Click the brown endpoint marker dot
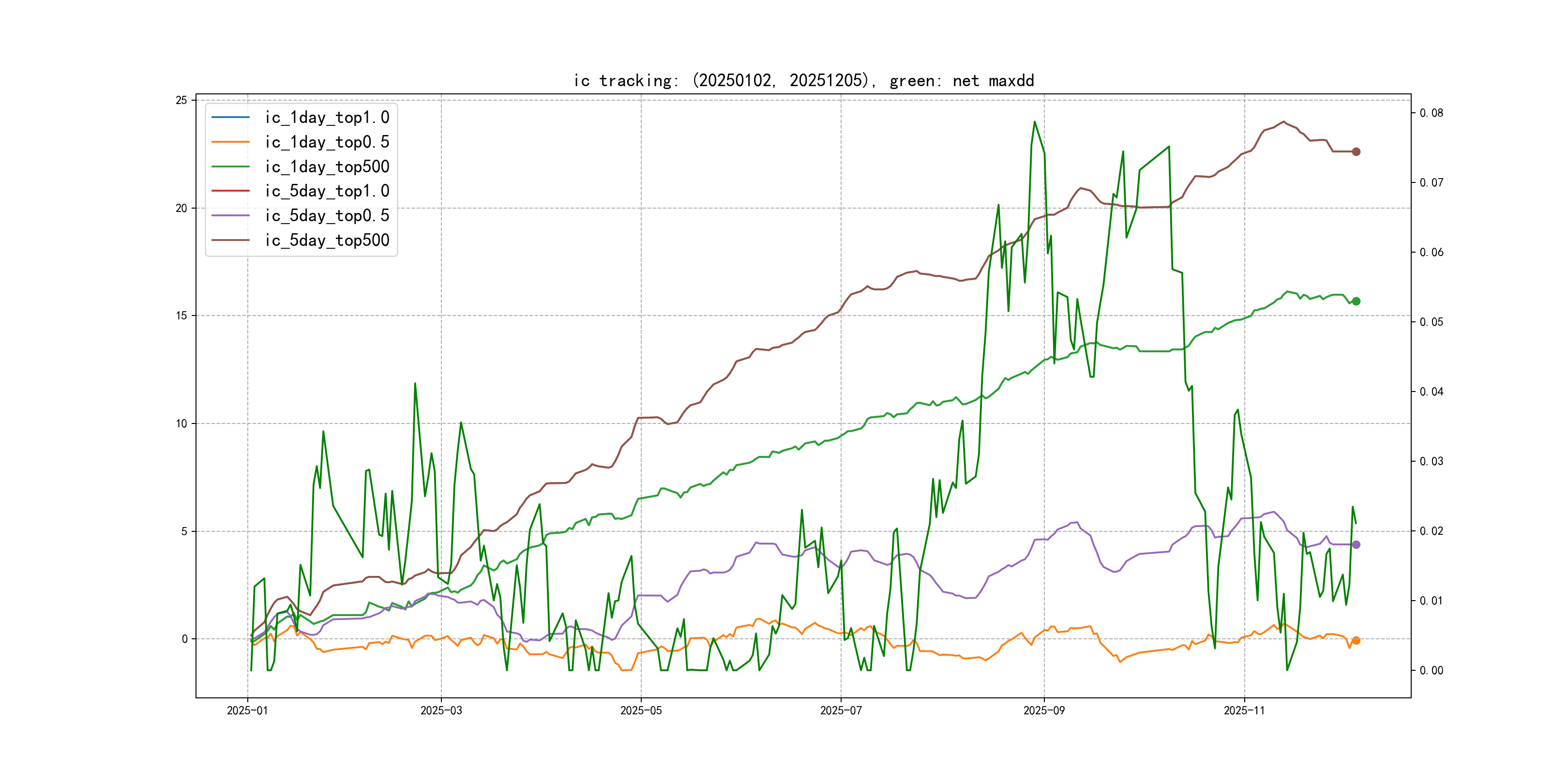 click(x=1356, y=151)
